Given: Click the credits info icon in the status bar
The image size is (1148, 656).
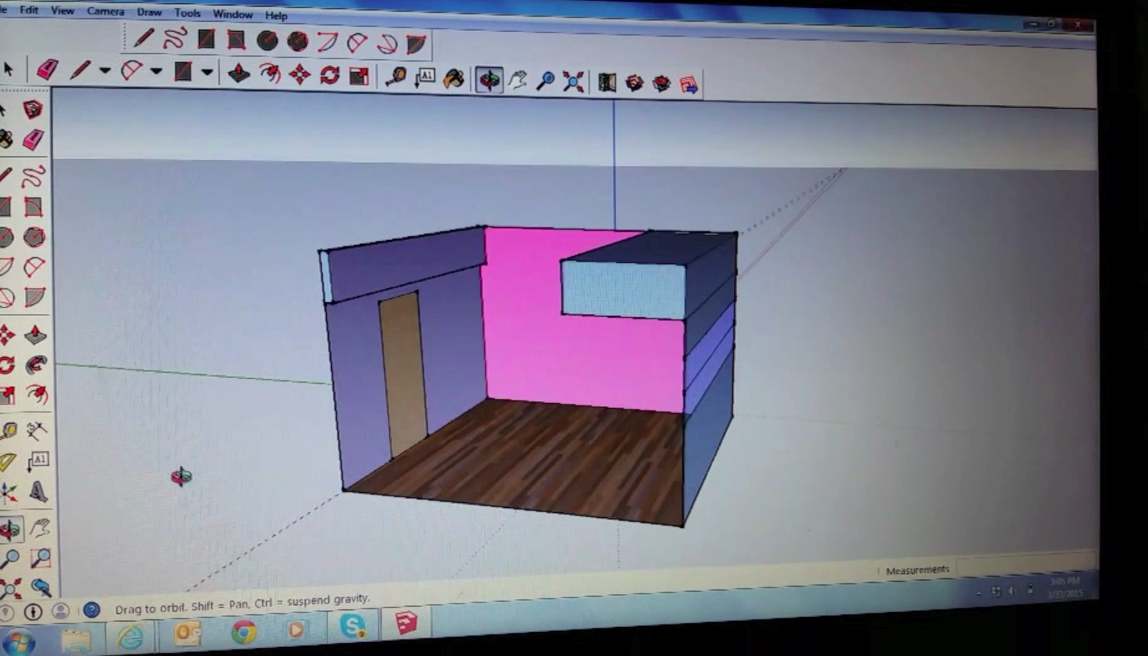Looking at the screenshot, I should [x=32, y=611].
